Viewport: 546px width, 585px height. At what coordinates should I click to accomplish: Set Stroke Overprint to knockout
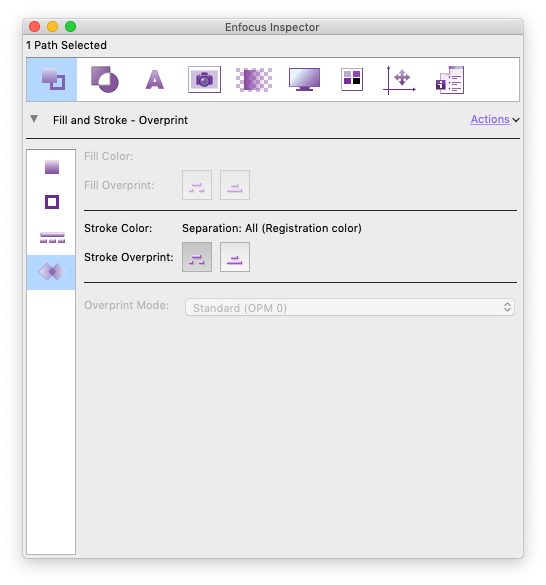[x=197, y=257]
